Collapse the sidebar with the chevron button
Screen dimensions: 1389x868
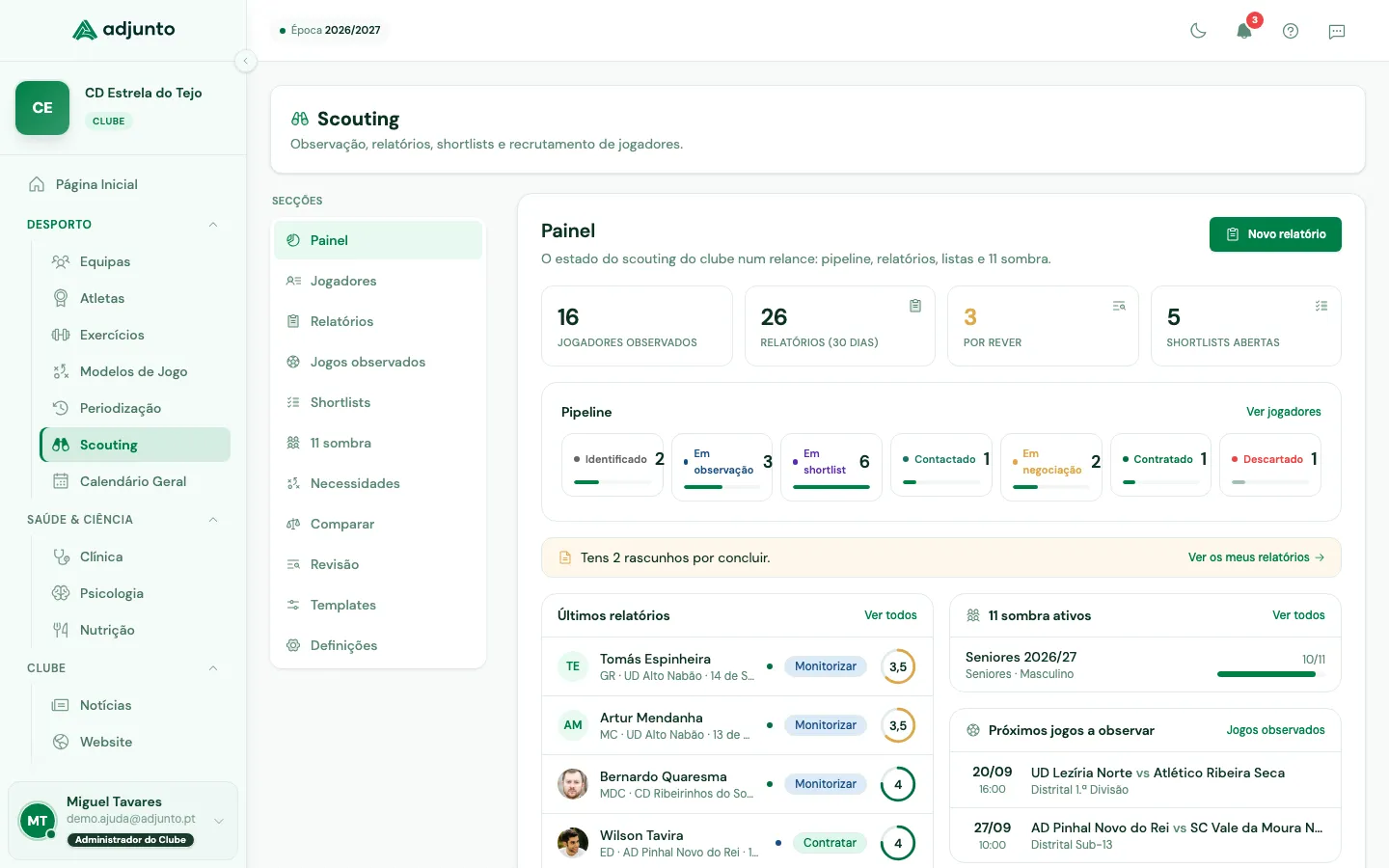tap(246, 61)
